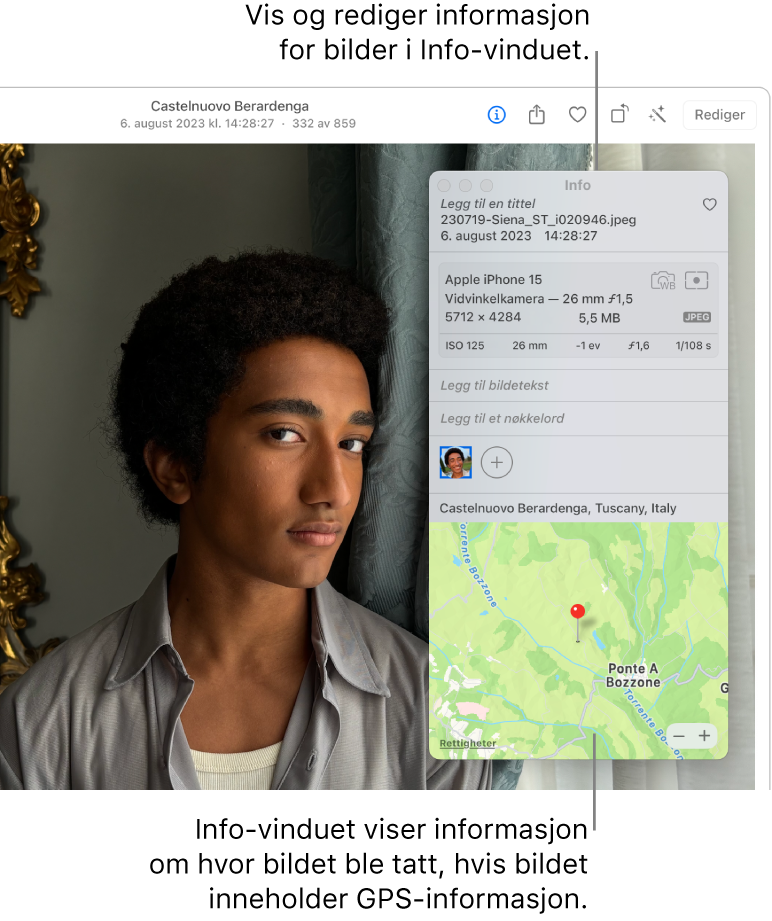Mark photo as favorite in toolbar
The height and width of the screenshot is (921, 772).
(578, 115)
